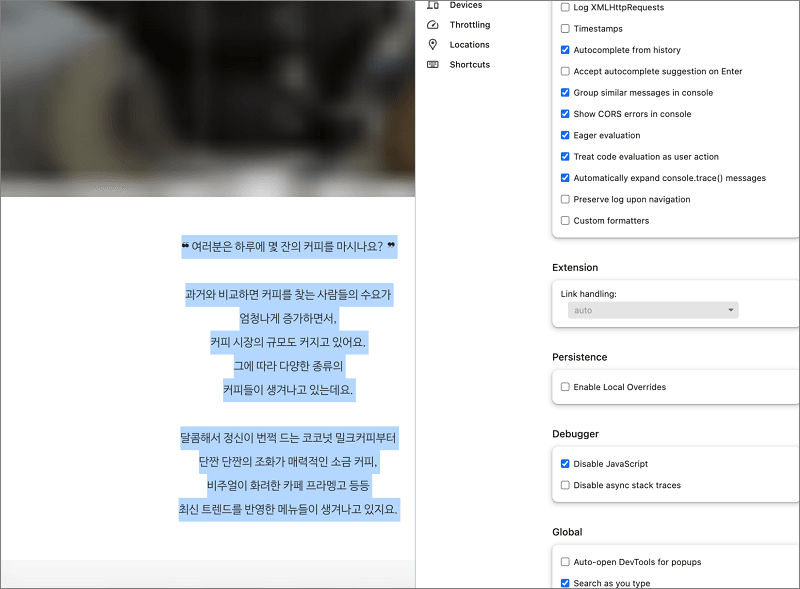Enable Disable async stack traces

(565, 485)
